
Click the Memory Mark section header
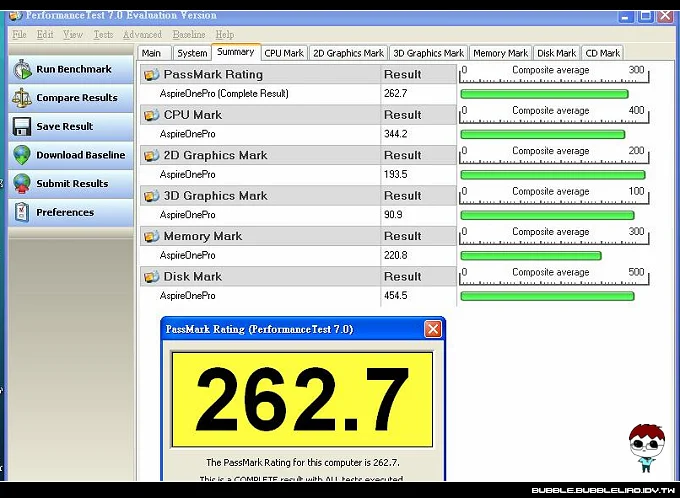click(x=298, y=236)
